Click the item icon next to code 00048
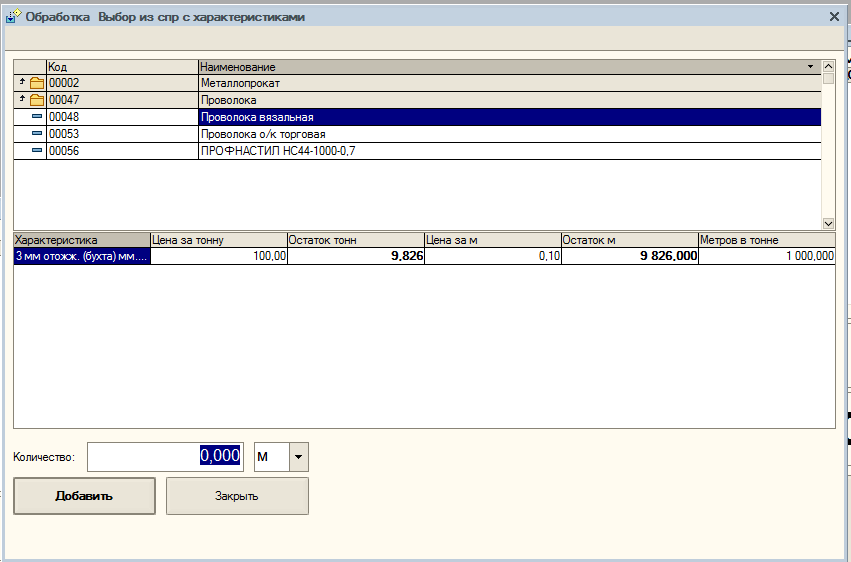 point(37,117)
